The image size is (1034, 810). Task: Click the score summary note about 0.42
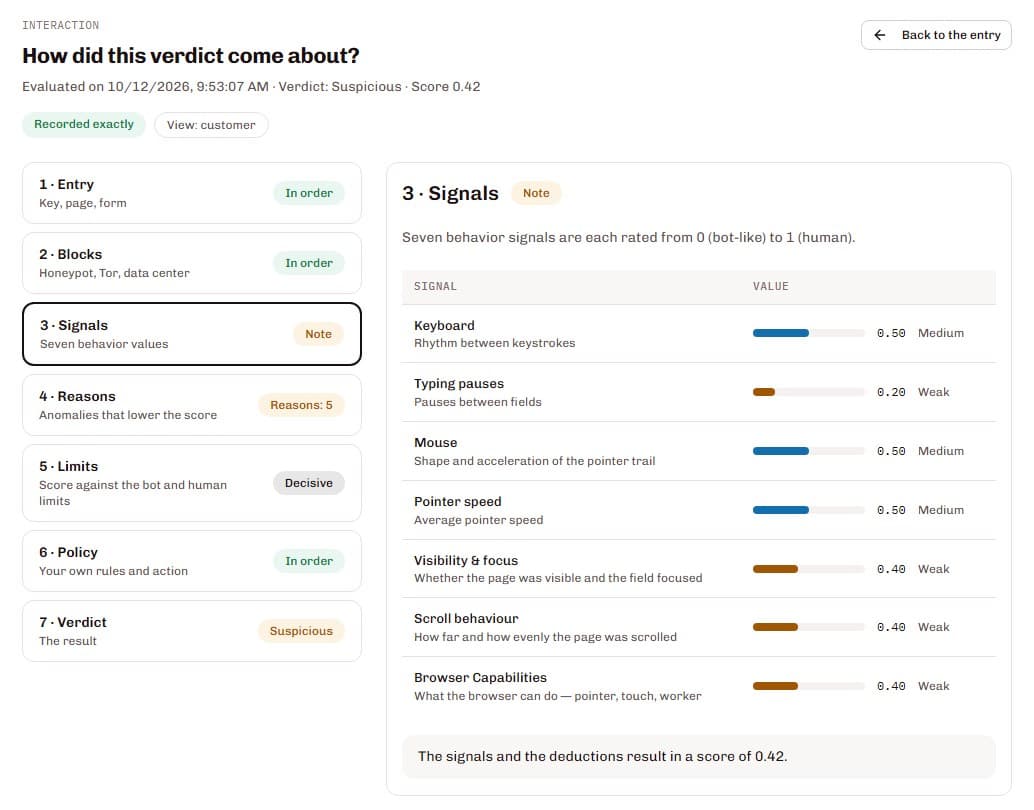698,757
